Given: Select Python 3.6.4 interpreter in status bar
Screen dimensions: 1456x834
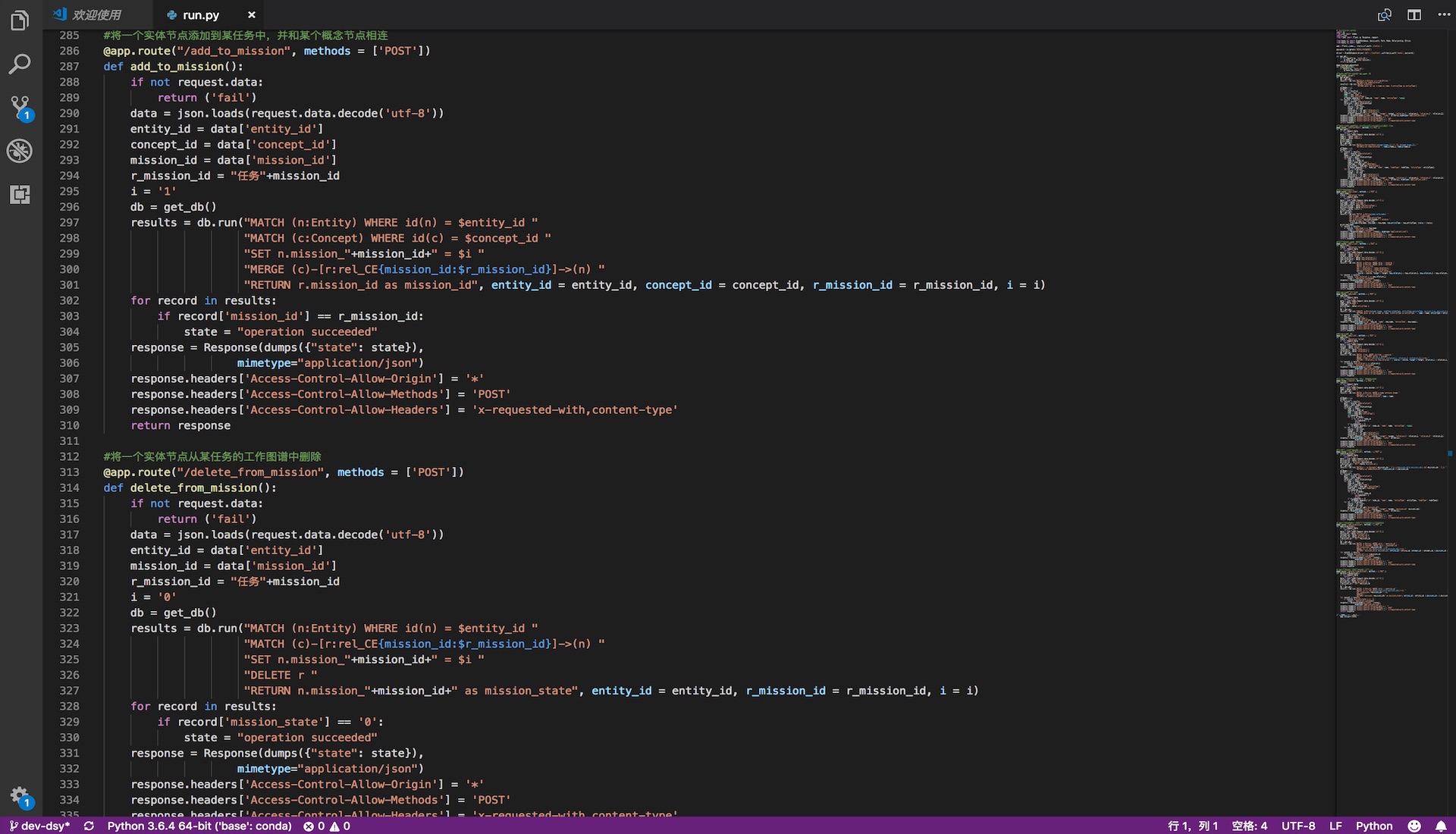Looking at the screenshot, I should coord(199,826).
